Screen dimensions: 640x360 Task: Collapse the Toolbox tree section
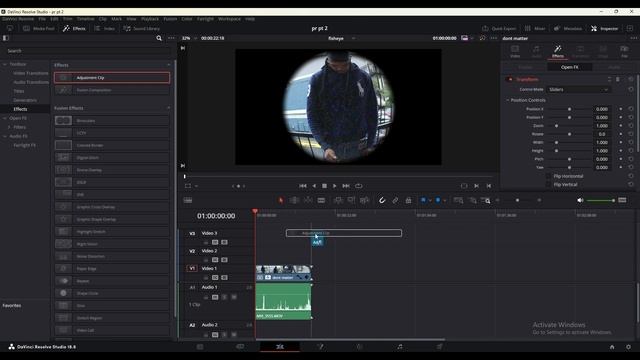point(5,64)
